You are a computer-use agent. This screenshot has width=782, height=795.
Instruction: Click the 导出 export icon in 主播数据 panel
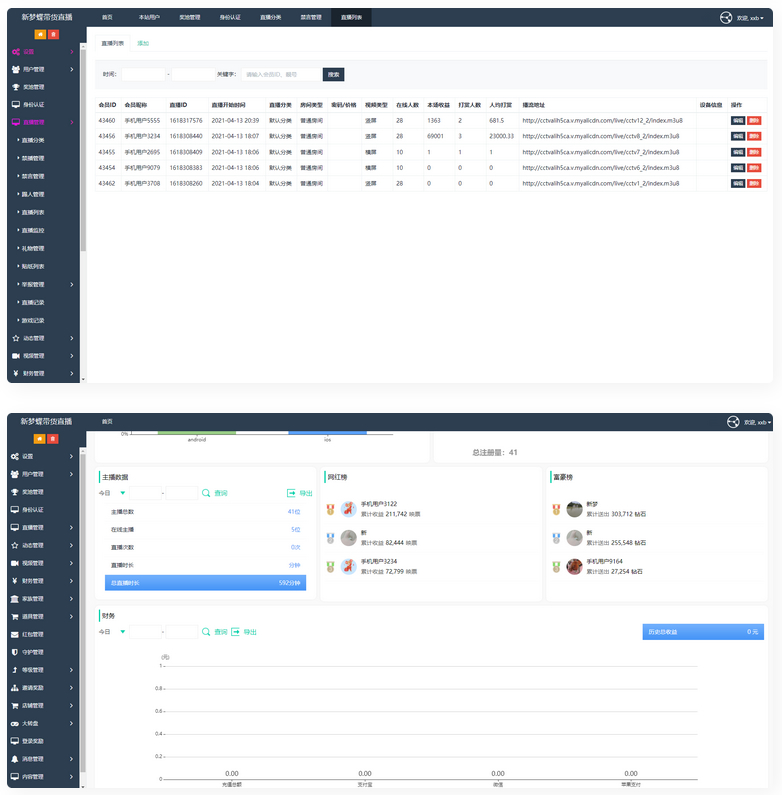[291, 493]
